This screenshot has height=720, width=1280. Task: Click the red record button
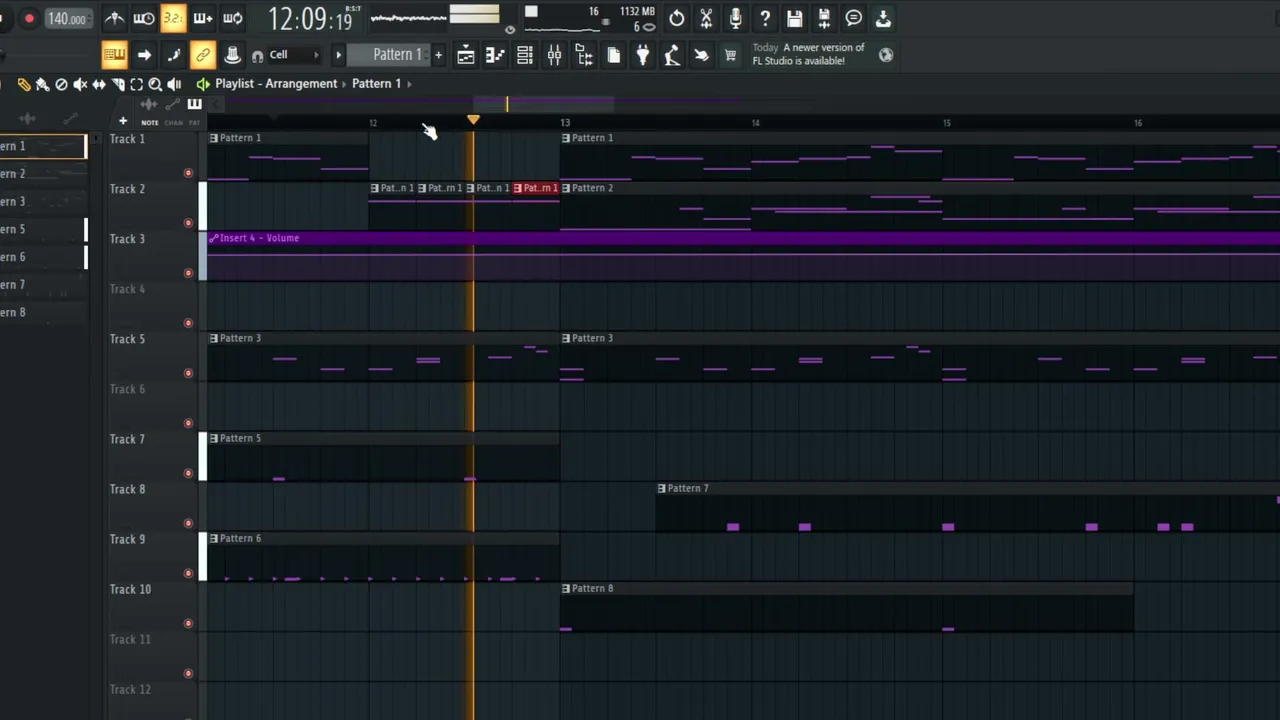pos(29,18)
